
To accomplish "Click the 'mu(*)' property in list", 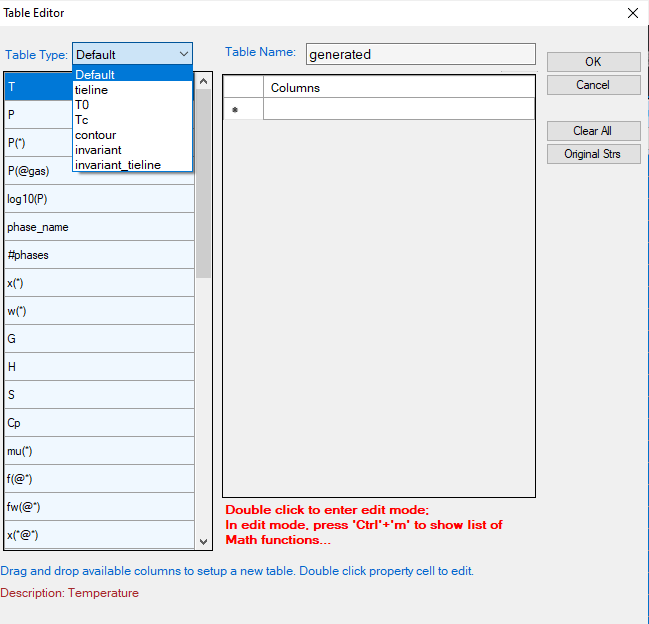I will pyautogui.click(x=98, y=451).
